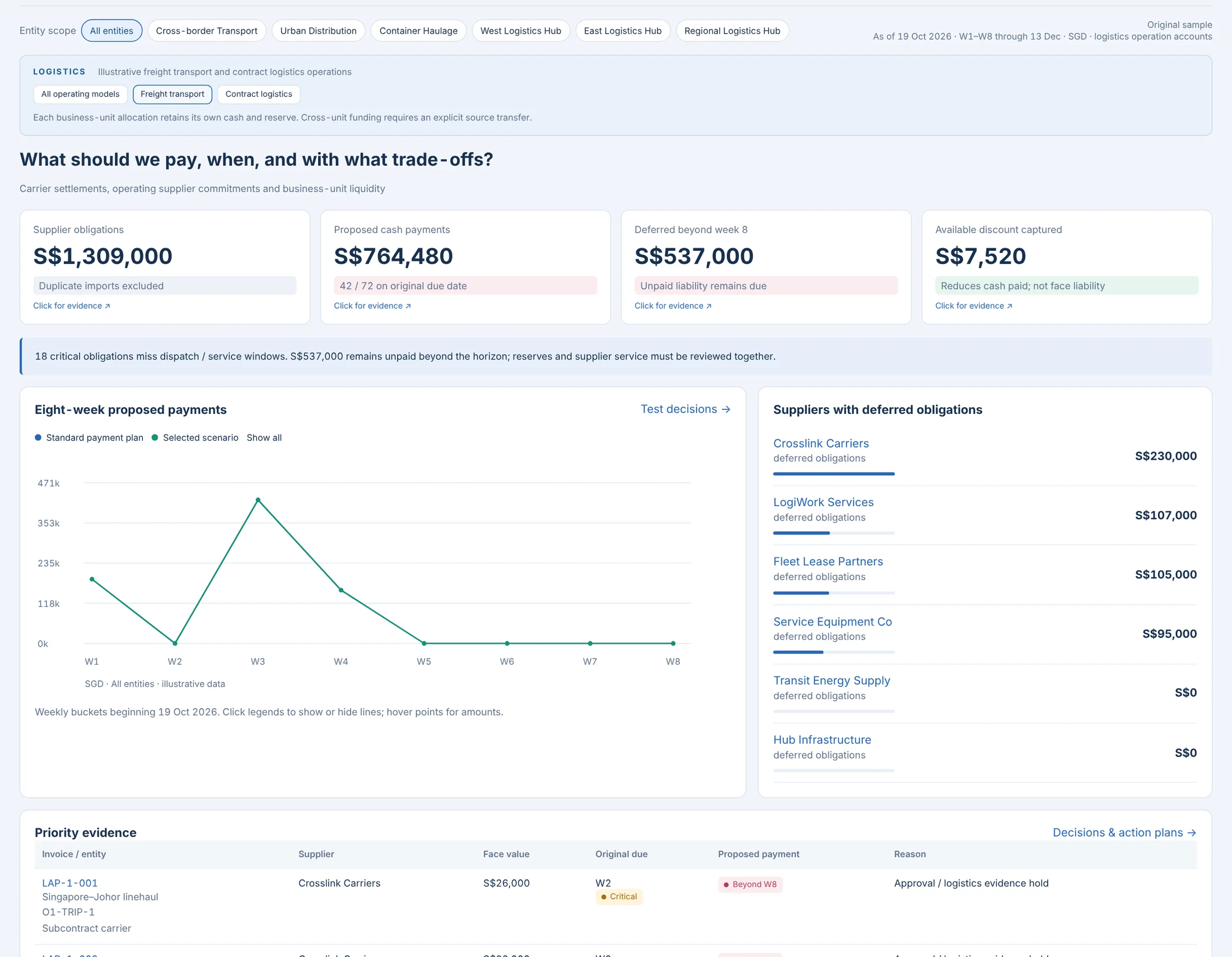Open invoice LAP-1-001
The image size is (1232, 957).
70,883
